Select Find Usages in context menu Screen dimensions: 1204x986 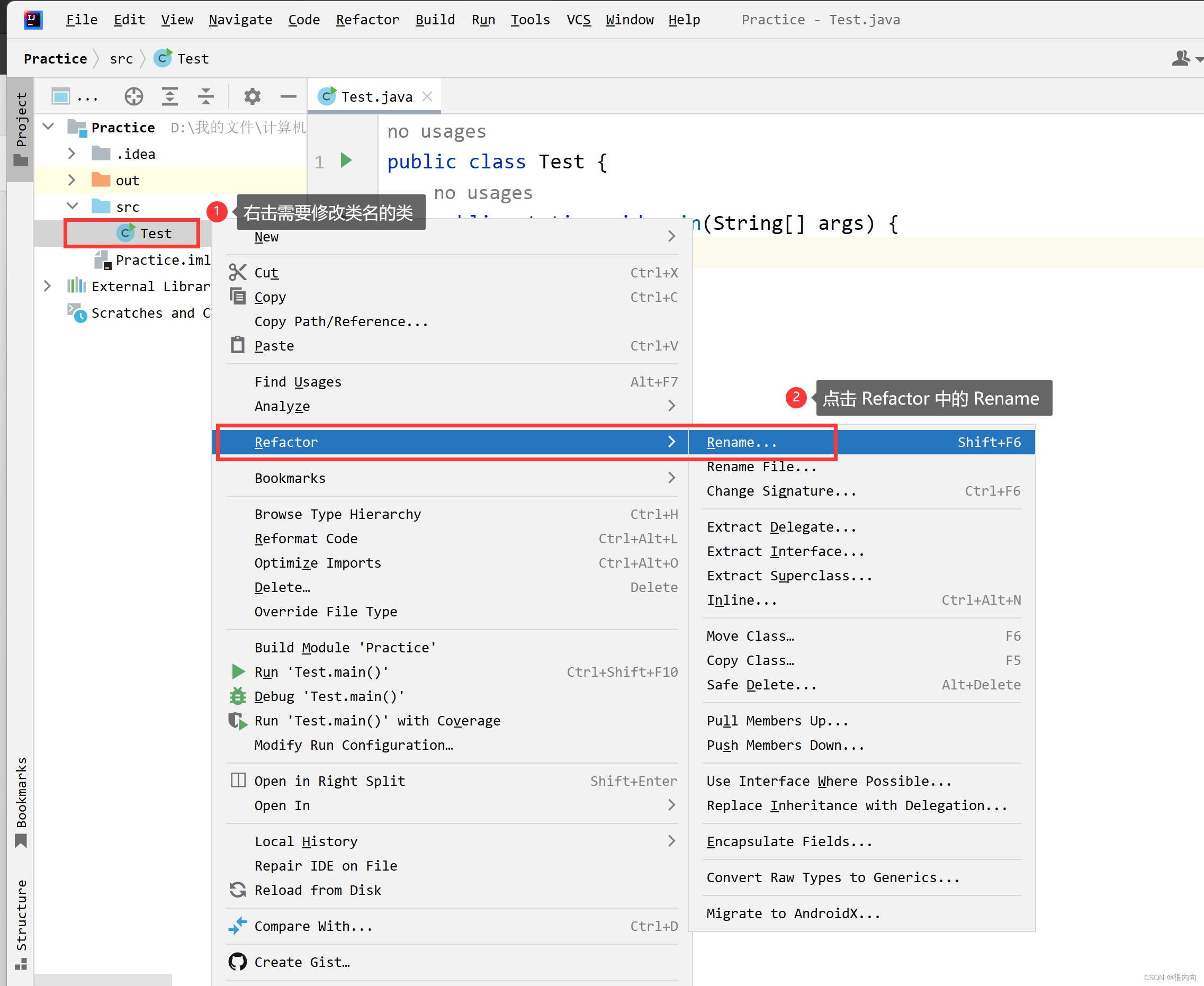click(452, 382)
